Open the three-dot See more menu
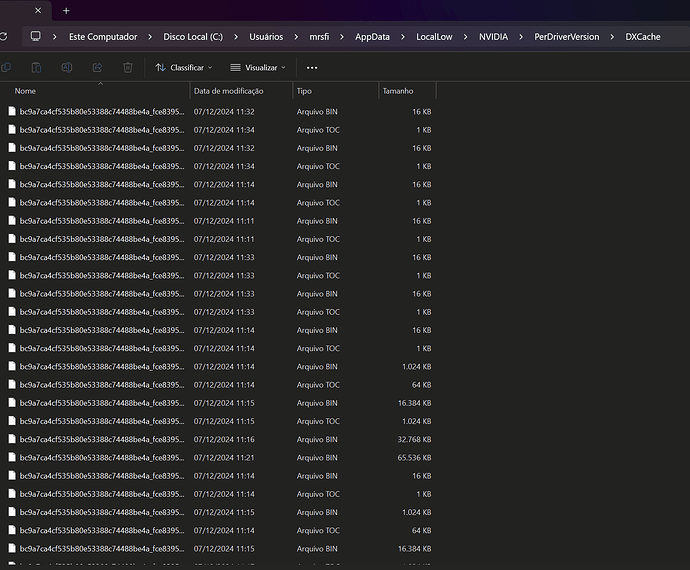Image resolution: width=690 pixels, height=570 pixels. point(312,68)
